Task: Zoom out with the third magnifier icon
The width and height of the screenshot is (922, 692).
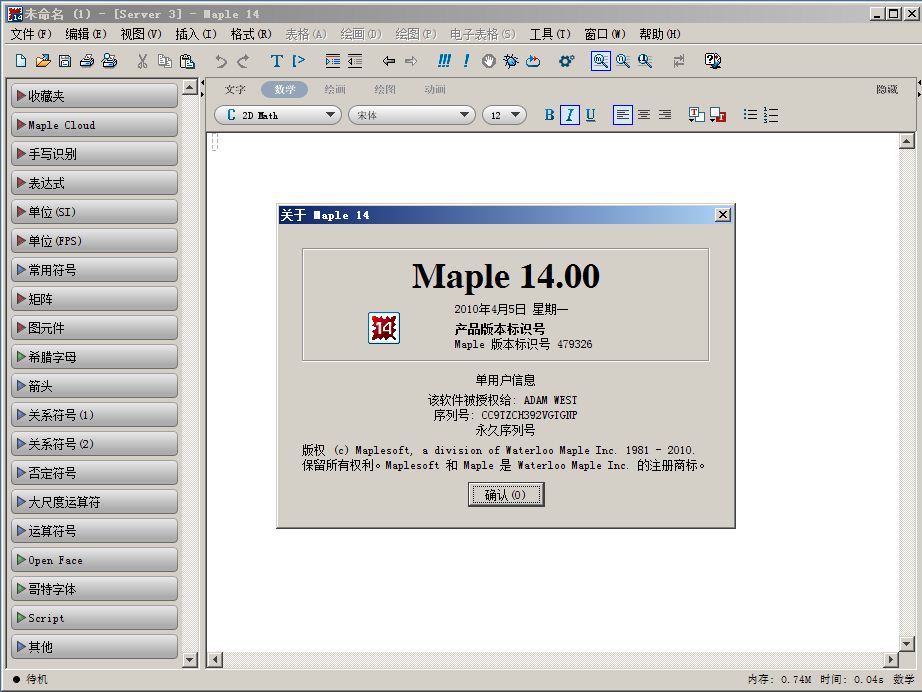Action: (x=645, y=61)
